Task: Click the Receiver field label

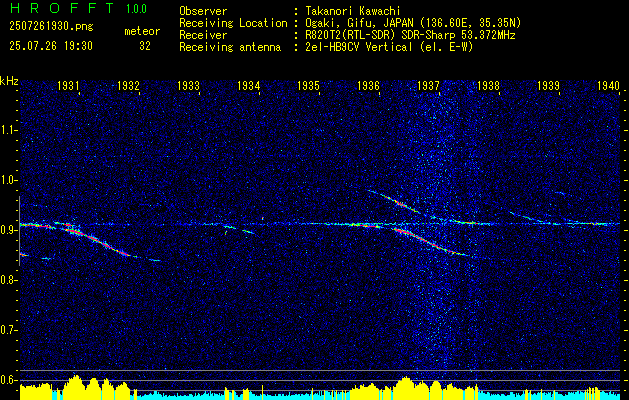Action: 203,35
